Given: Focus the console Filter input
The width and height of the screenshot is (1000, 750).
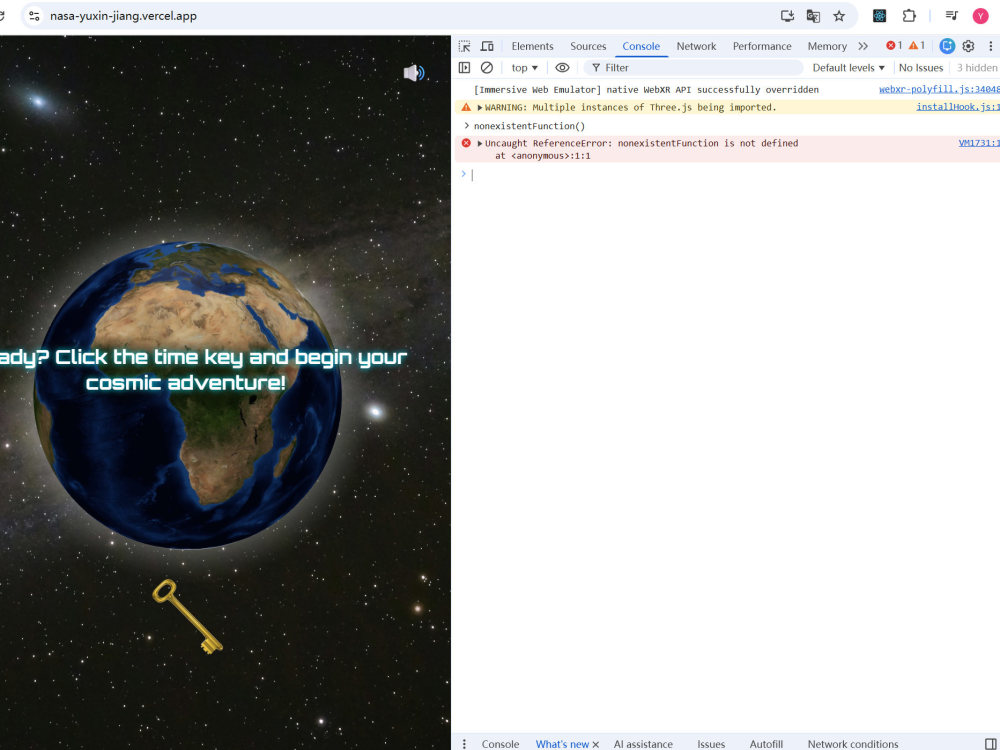Looking at the screenshot, I should click(x=694, y=68).
